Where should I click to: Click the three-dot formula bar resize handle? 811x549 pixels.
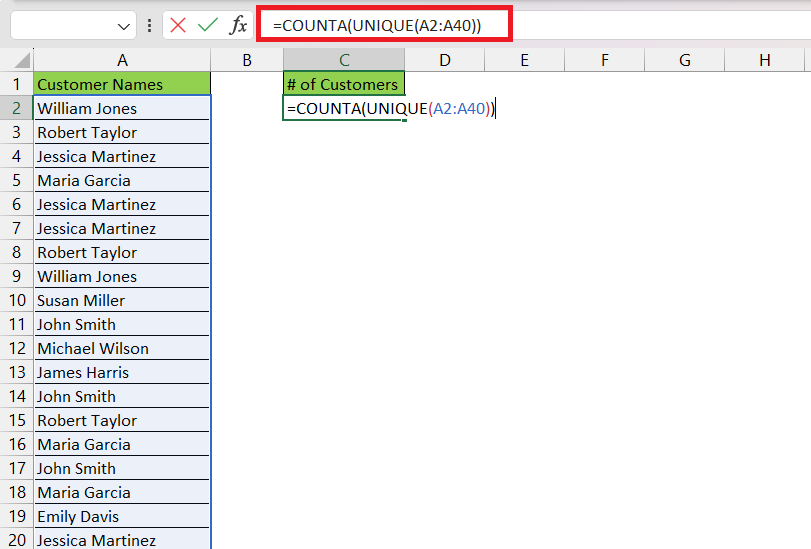coord(149,25)
